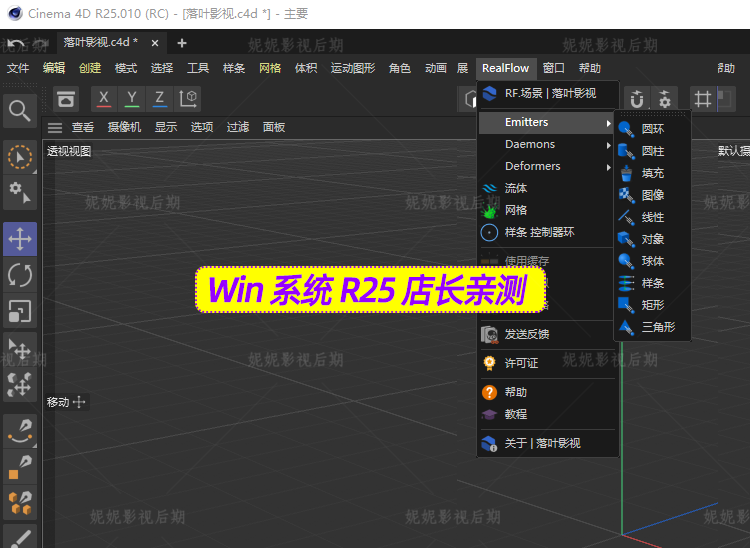Open viewport 显示 menu
This screenshot has width=750, height=548.
point(166,127)
